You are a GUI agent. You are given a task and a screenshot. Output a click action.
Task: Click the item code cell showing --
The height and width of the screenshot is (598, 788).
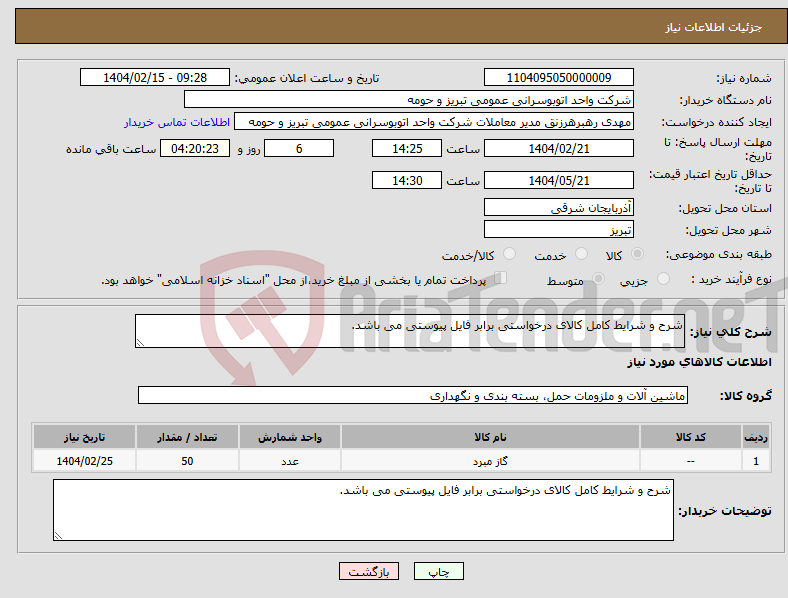click(x=691, y=461)
